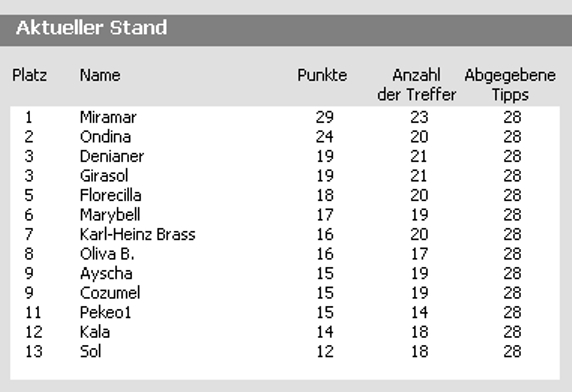Click the Anzahl der Treffer header

click(417, 85)
